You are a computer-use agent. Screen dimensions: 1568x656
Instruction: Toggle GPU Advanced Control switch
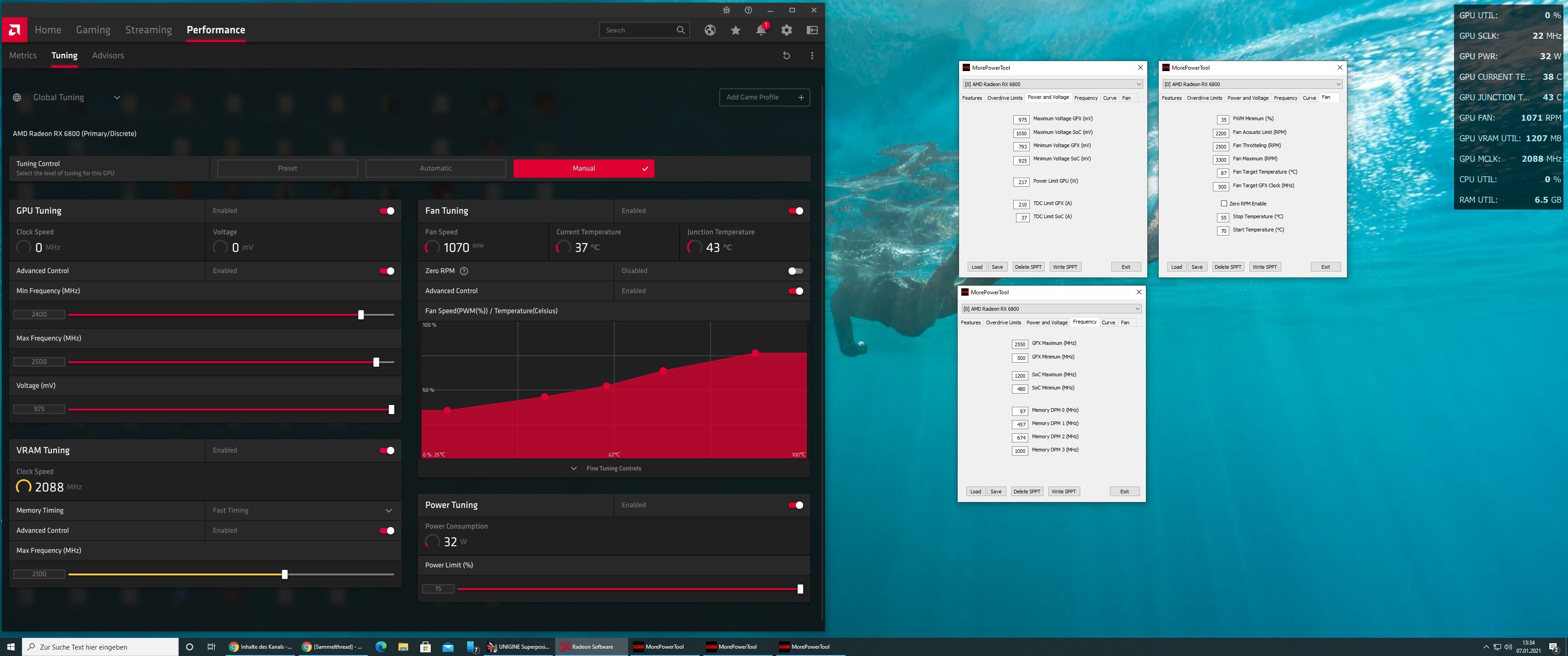click(x=387, y=271)
